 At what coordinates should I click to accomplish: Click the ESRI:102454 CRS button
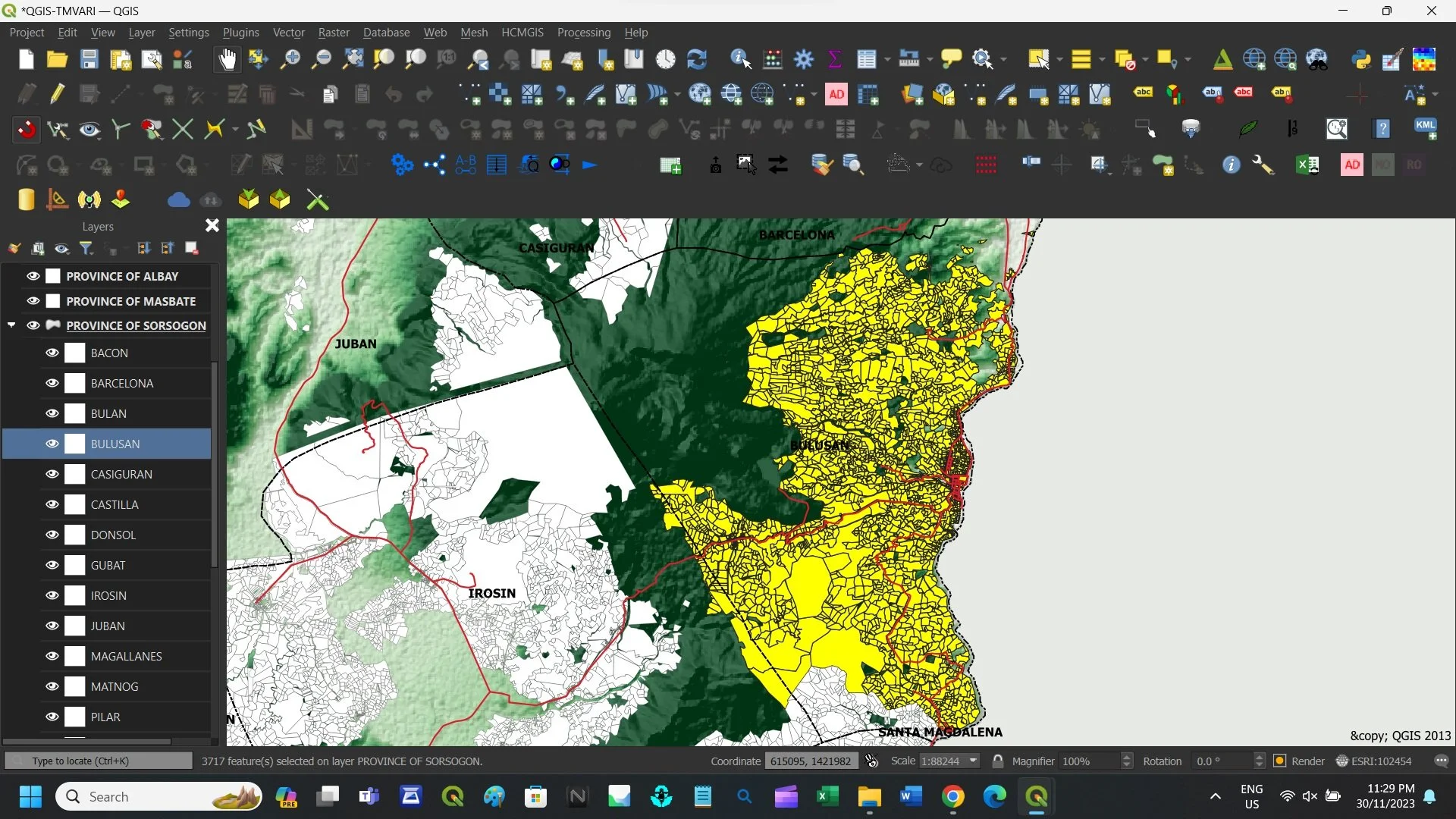[1373, 761]
